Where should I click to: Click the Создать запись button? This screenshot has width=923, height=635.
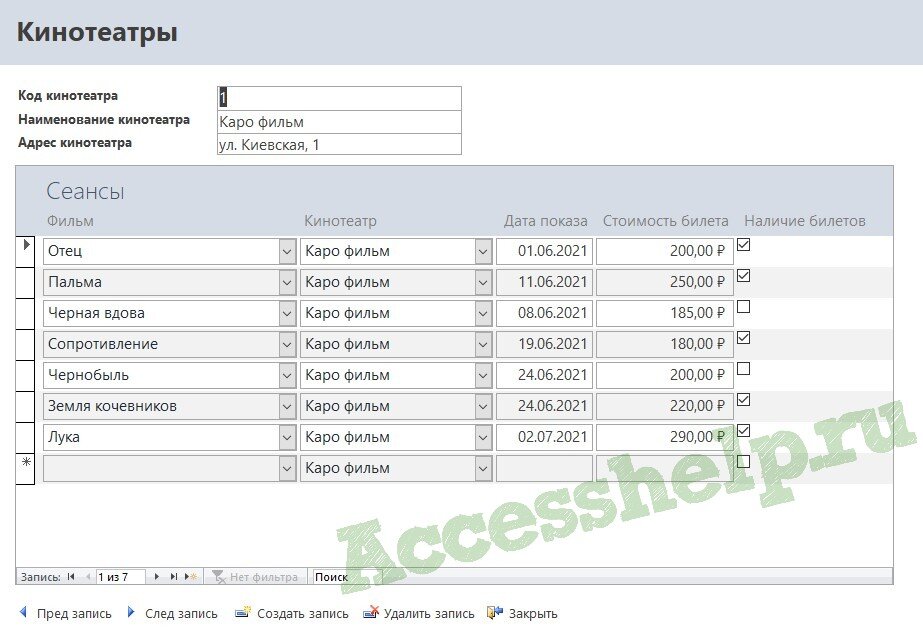coord(292,613)
